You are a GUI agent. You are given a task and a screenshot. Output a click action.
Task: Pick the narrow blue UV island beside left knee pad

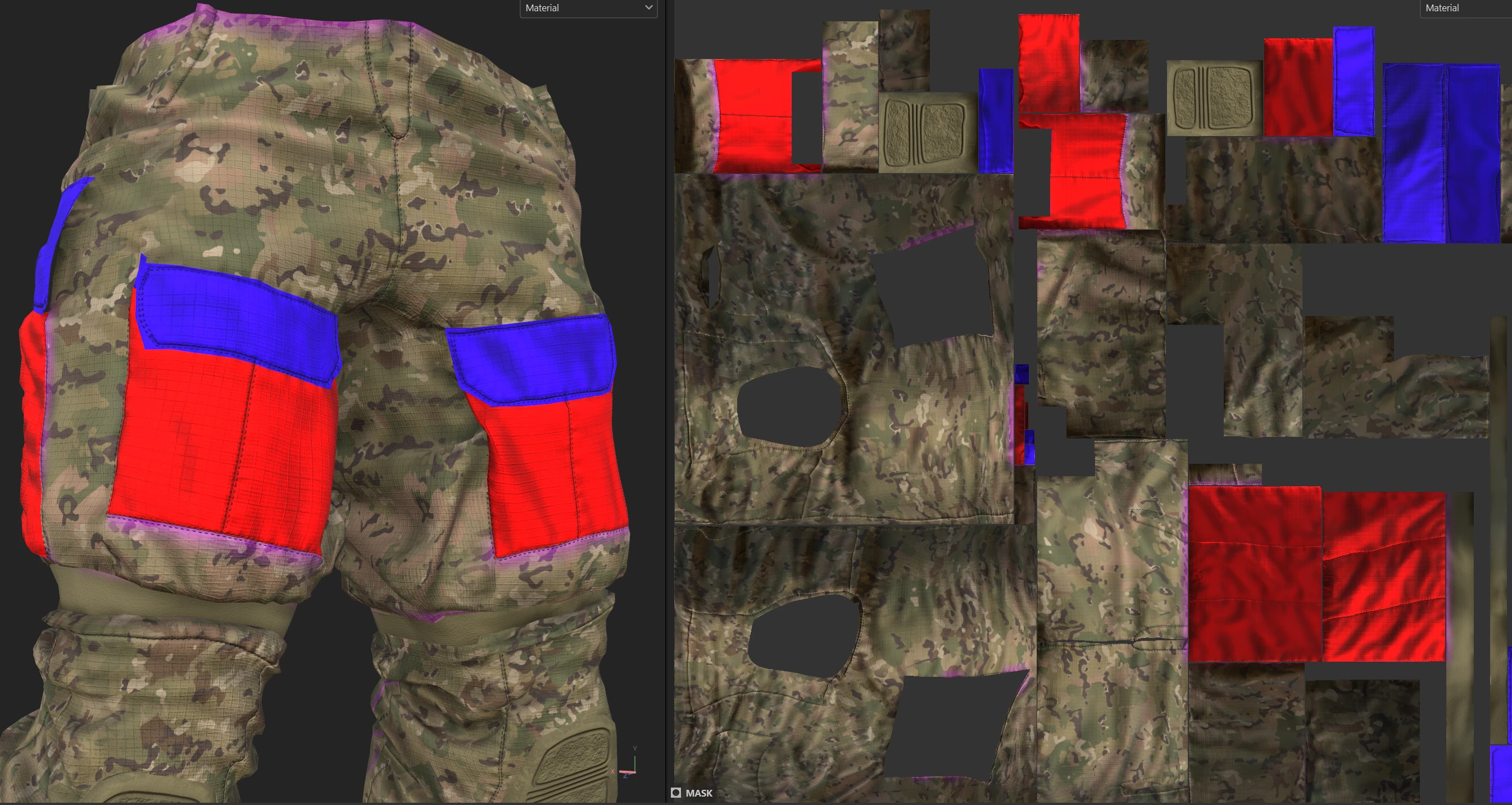[x=996, y=121]
